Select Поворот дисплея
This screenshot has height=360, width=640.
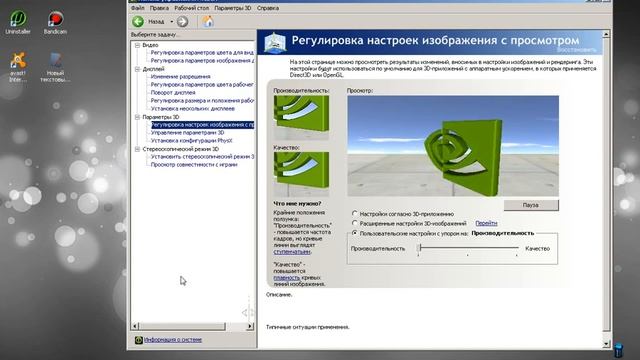pyautogui.click(x=173, y=93)
